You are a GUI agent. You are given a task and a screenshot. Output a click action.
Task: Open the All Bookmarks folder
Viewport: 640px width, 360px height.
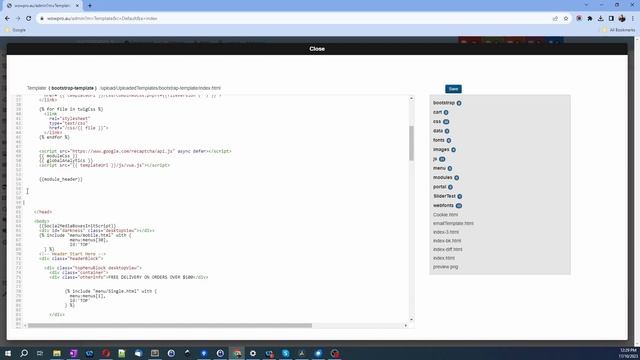(x=619, y=30)
